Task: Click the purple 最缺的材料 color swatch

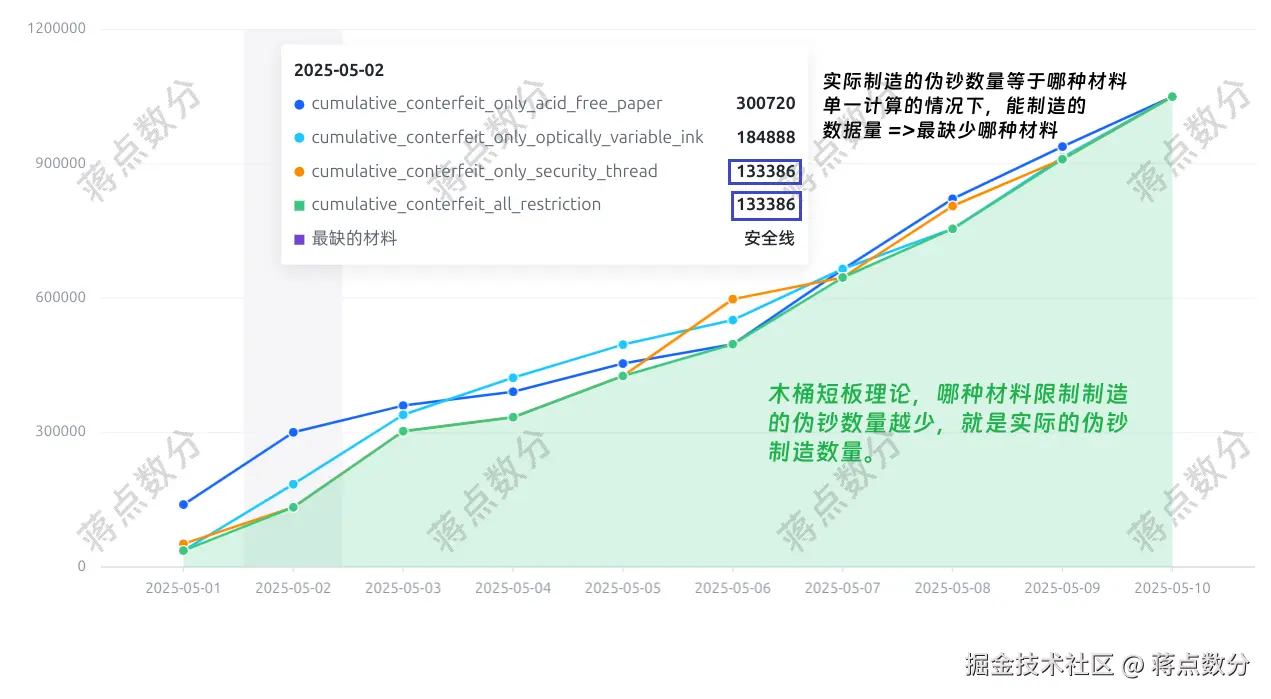Action: [298, 238]
